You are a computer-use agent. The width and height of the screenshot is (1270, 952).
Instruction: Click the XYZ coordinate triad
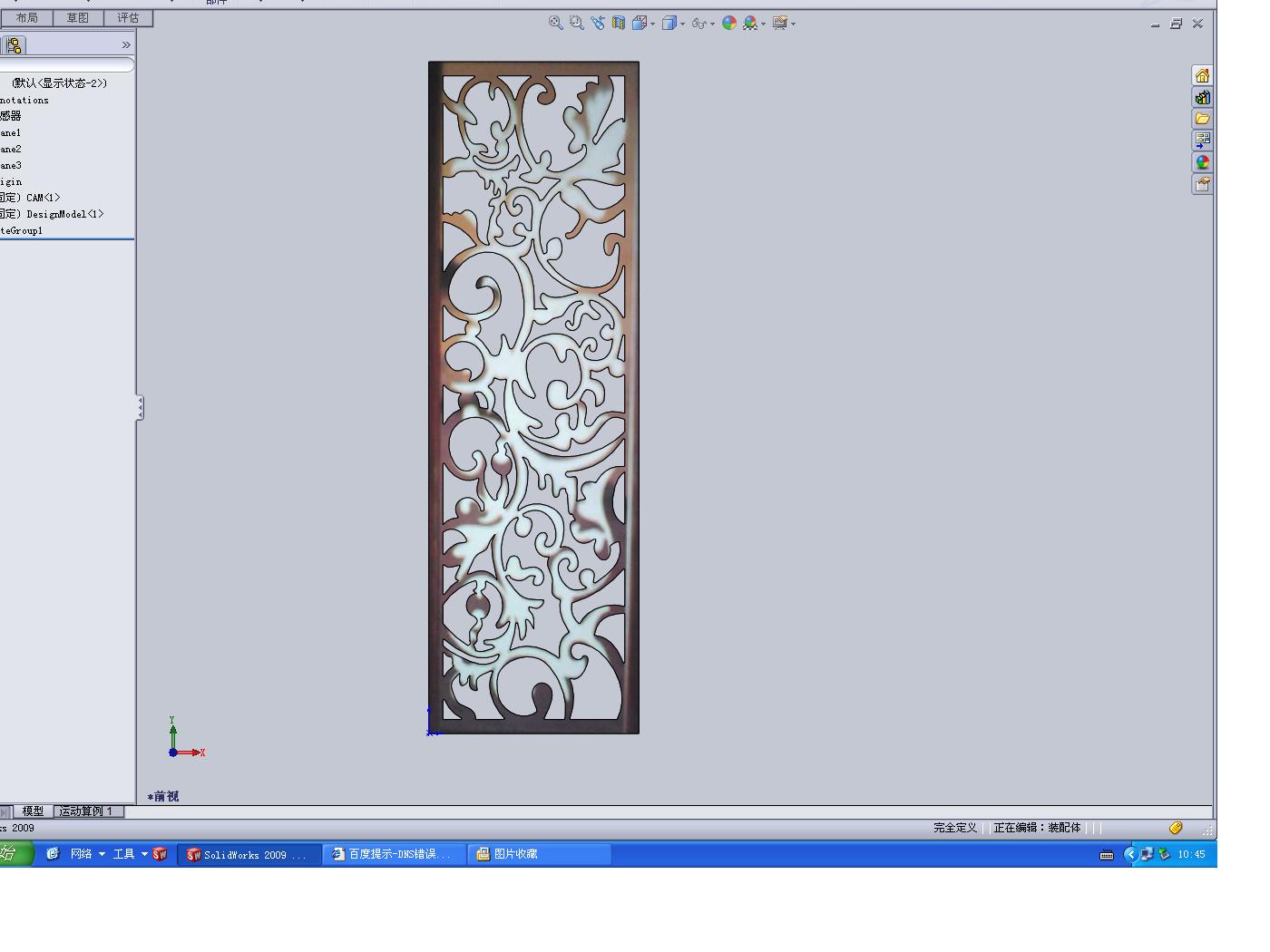186,738
